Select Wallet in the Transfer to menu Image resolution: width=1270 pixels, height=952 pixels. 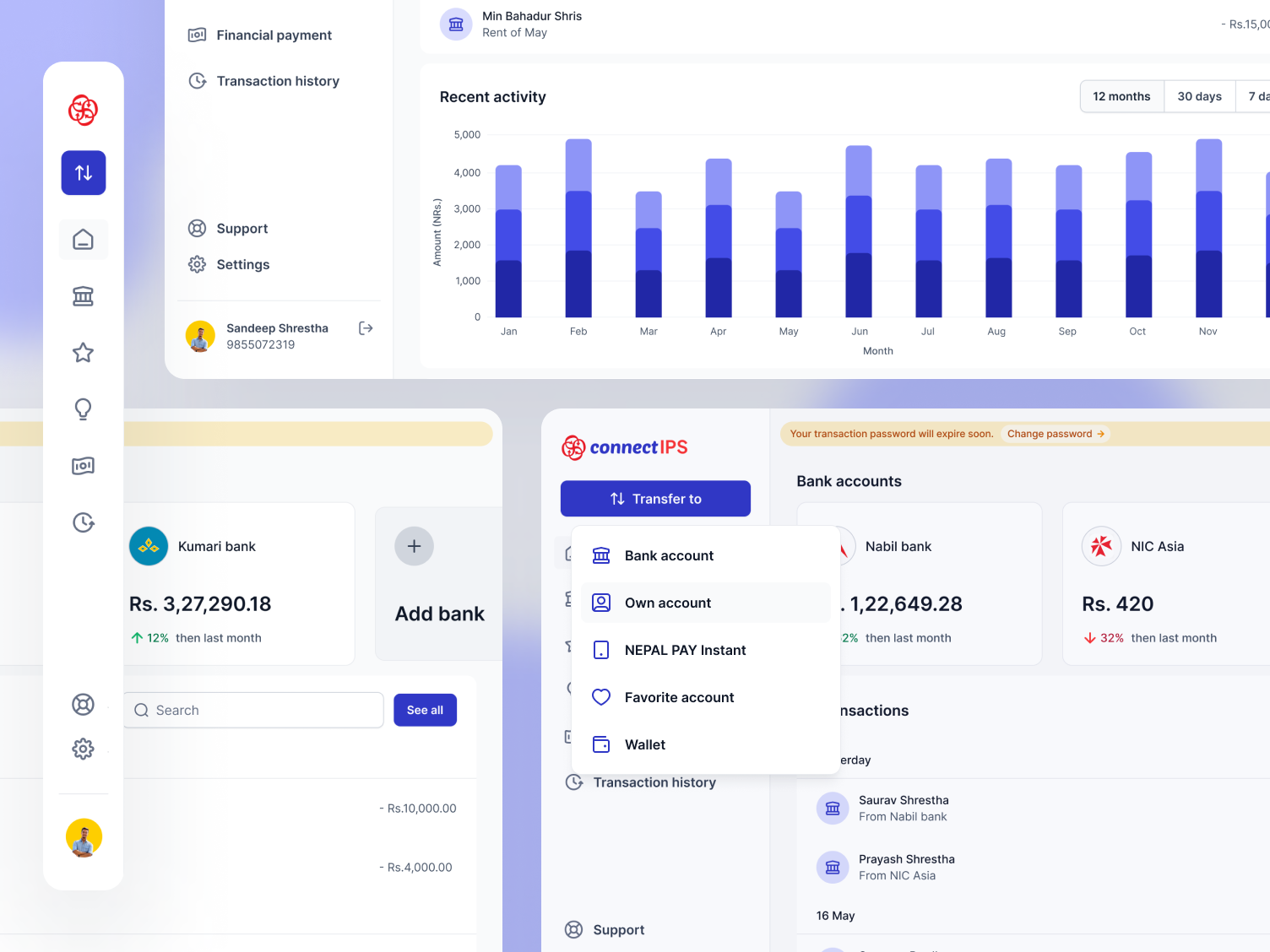point(645,744)
